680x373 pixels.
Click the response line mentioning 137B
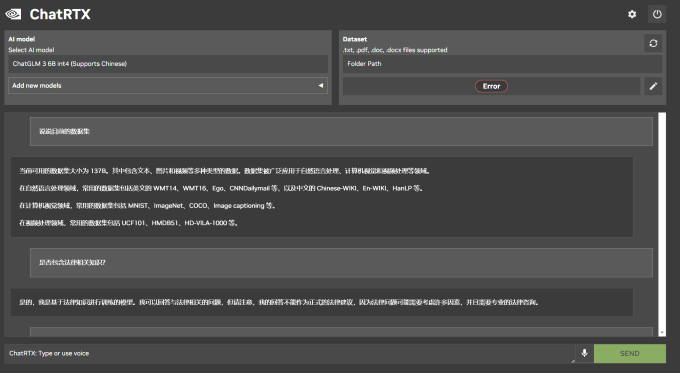(225, 171)
